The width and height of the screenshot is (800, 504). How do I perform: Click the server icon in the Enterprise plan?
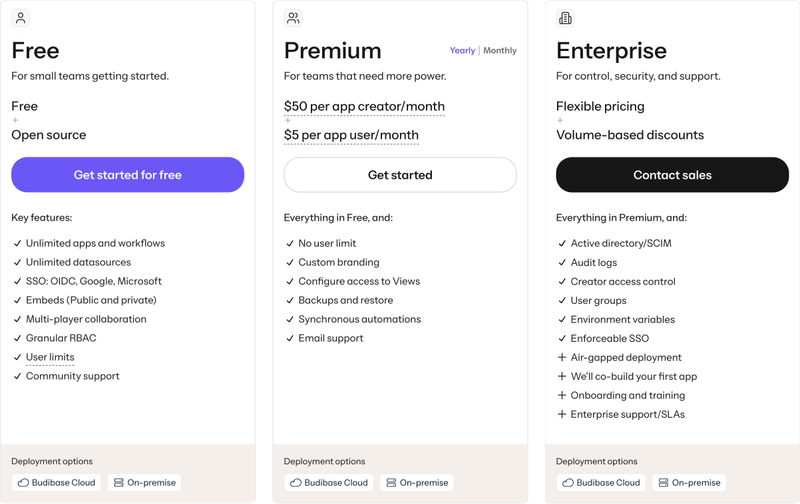(x=663, y=483)
